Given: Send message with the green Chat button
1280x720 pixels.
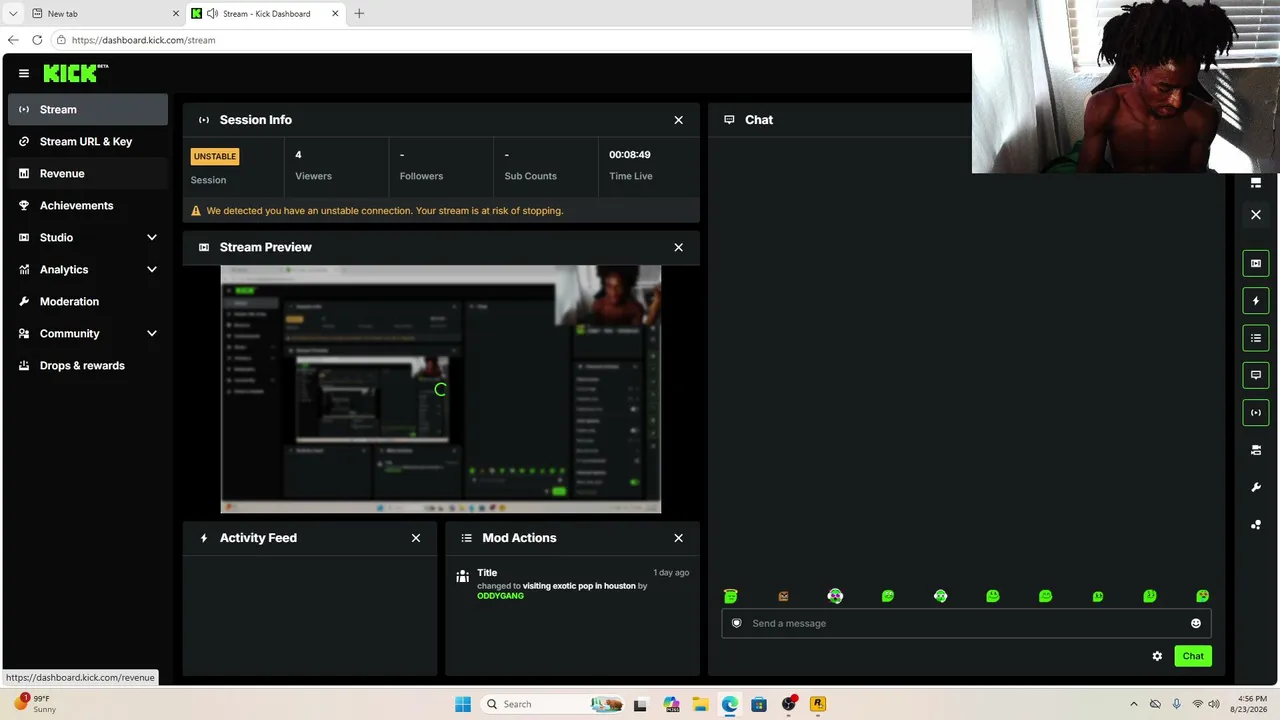Looking at the screenshot, I should coord(1193,656).
